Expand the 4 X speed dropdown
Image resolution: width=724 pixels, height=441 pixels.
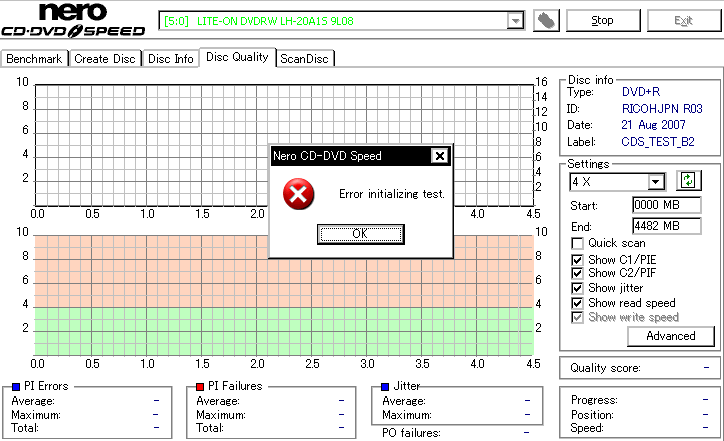point(655,182)
